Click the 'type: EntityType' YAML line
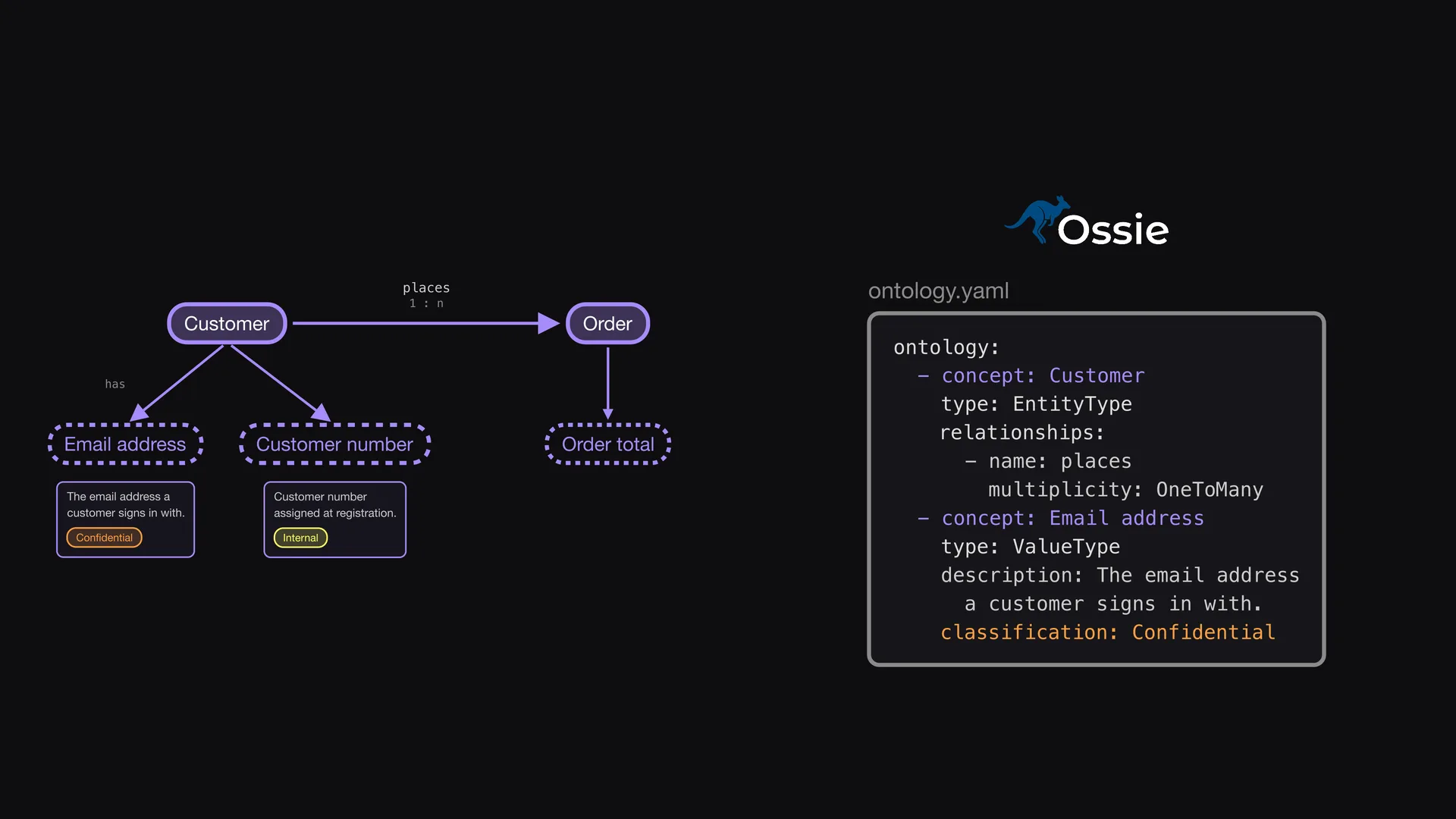The width and height of the screenshot is (1456, 819). click(1037, 404)
